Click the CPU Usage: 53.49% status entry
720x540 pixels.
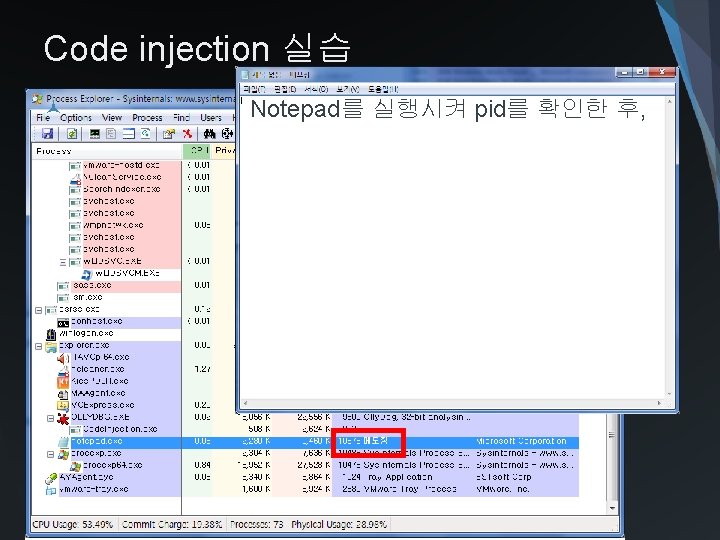73,524
